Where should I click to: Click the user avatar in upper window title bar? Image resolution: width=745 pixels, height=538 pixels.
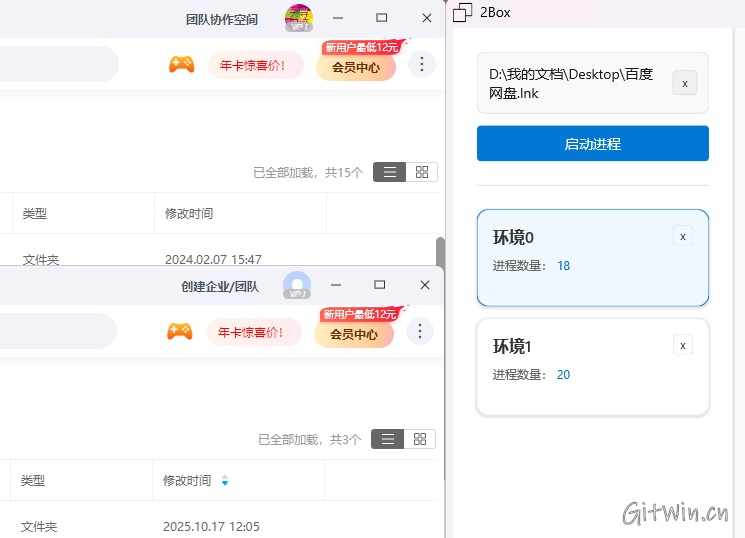[298, 17]
